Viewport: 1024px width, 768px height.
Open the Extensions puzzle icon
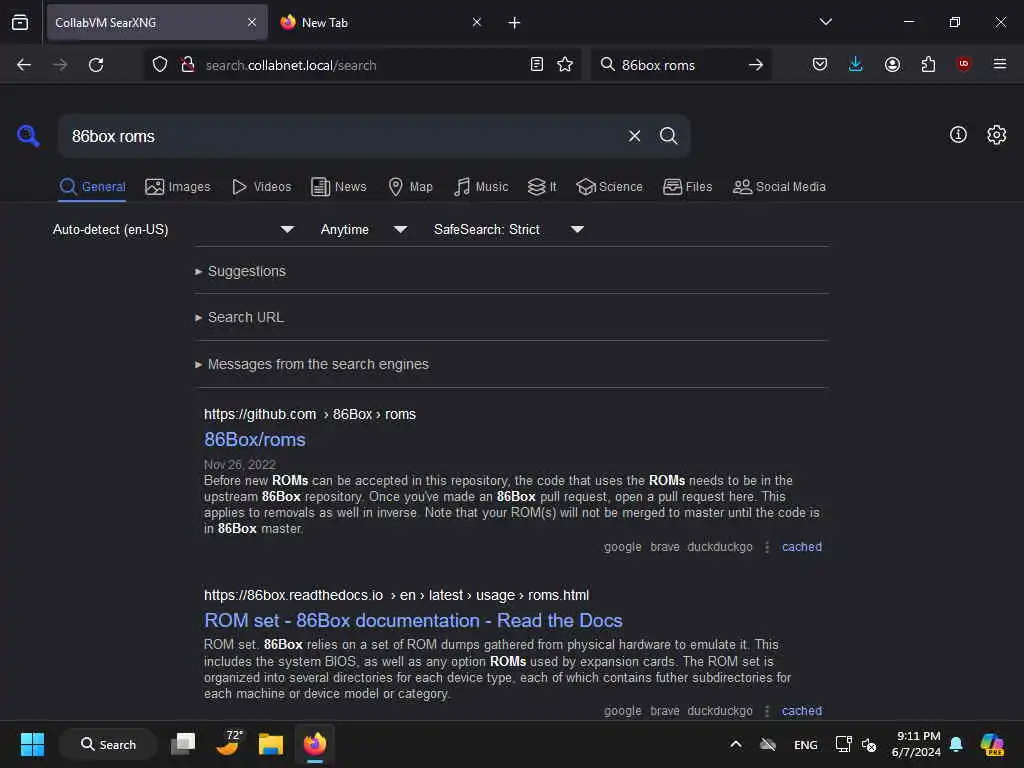pos(928,64)
